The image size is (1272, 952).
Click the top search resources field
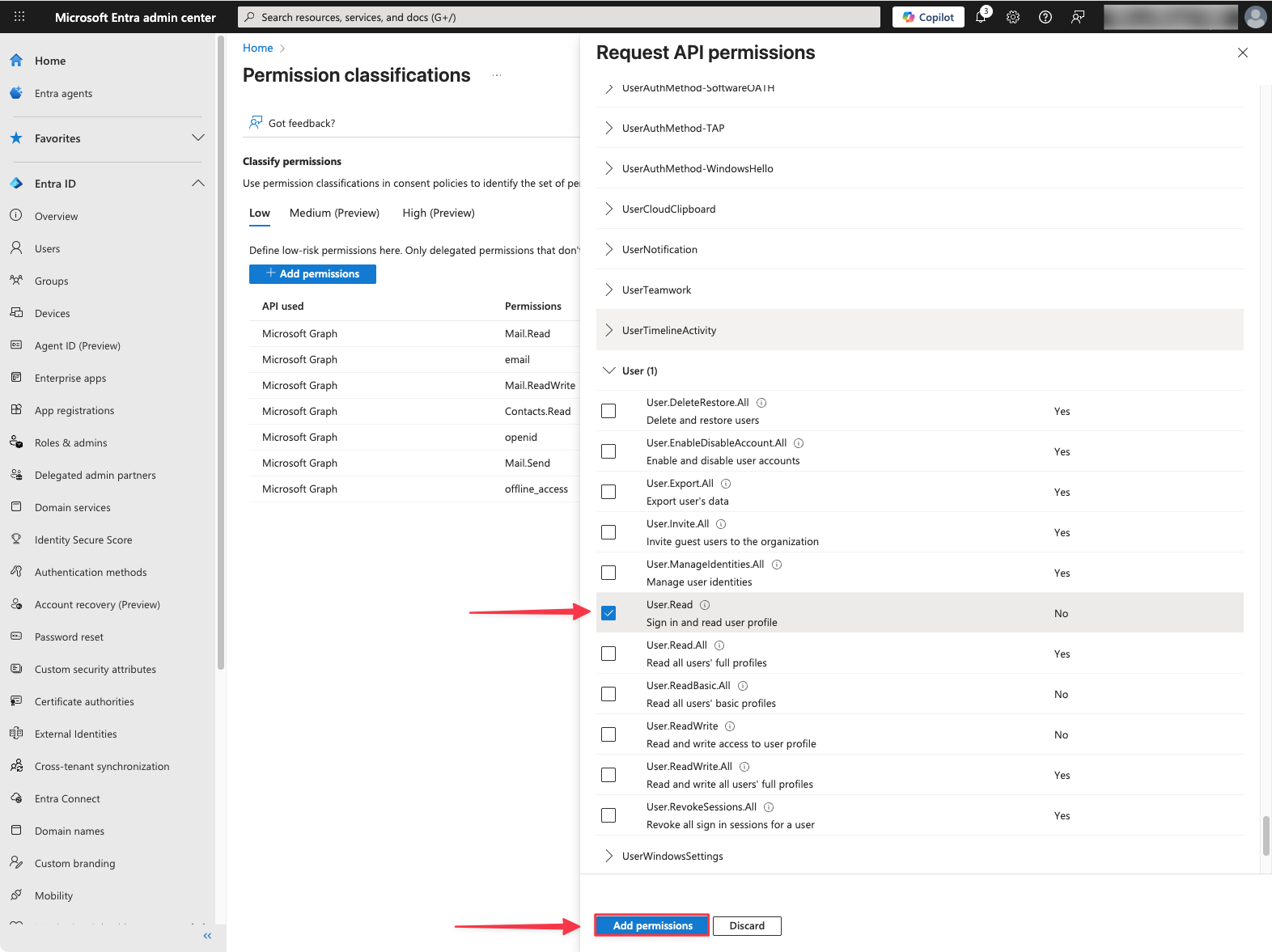point(558,17)
